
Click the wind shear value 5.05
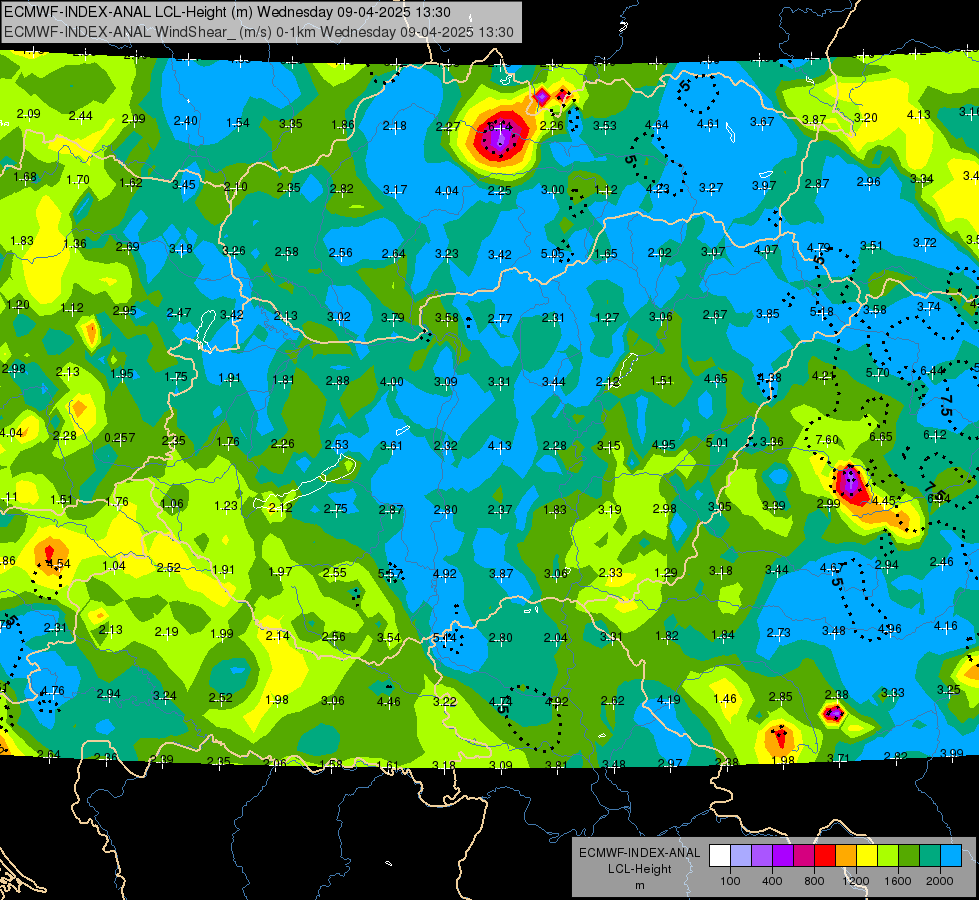tap(553, 254)
